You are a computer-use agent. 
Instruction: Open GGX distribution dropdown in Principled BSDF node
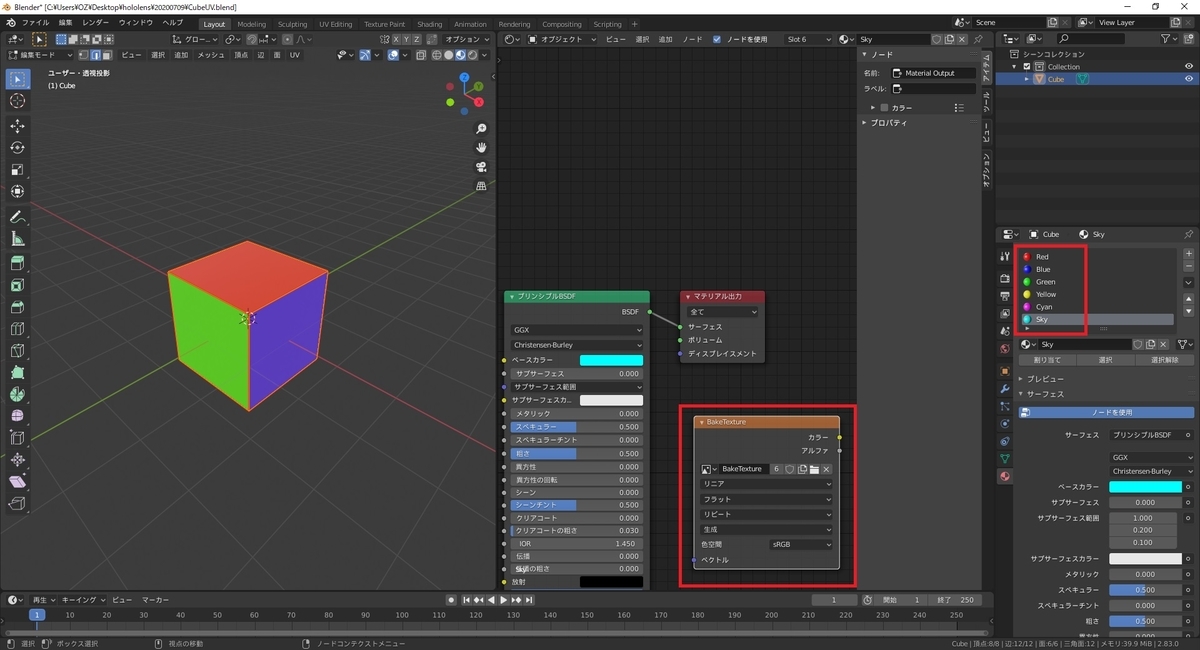(x=577, y=329)
